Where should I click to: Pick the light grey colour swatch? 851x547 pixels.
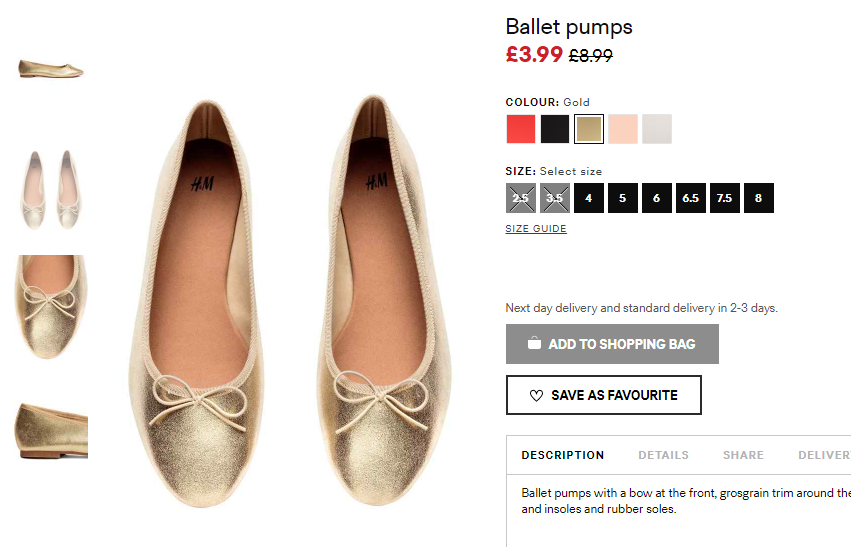click(x=657, y=129)
